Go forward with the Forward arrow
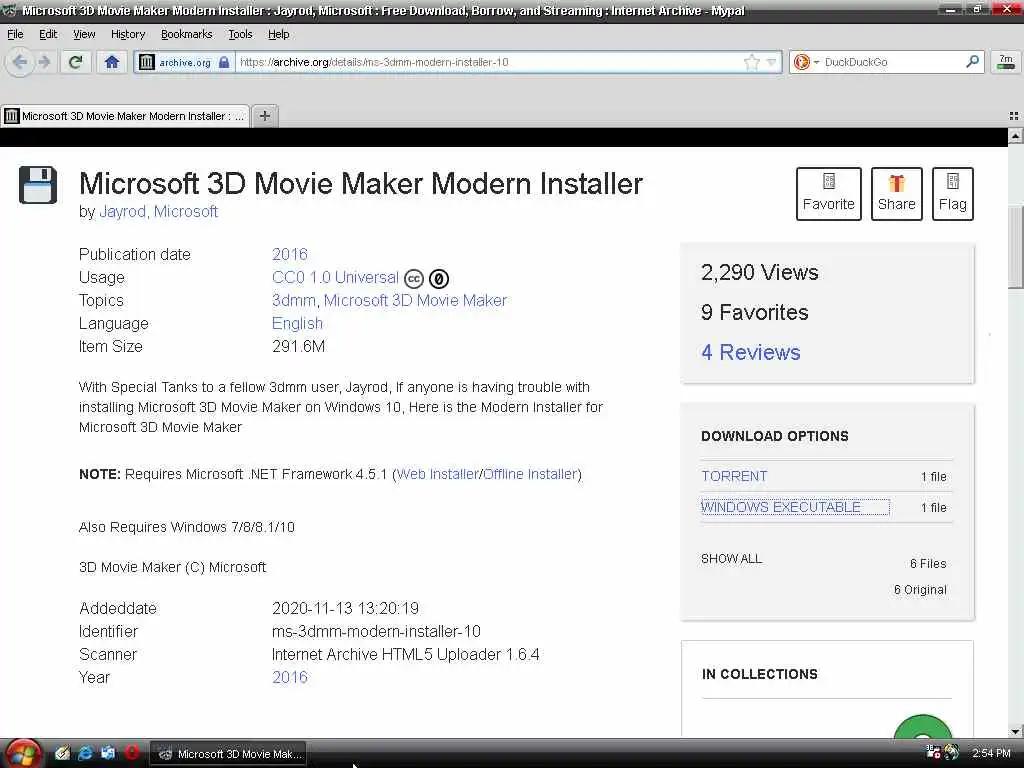This screenshot has height=768, width=1024. (44, 62)
